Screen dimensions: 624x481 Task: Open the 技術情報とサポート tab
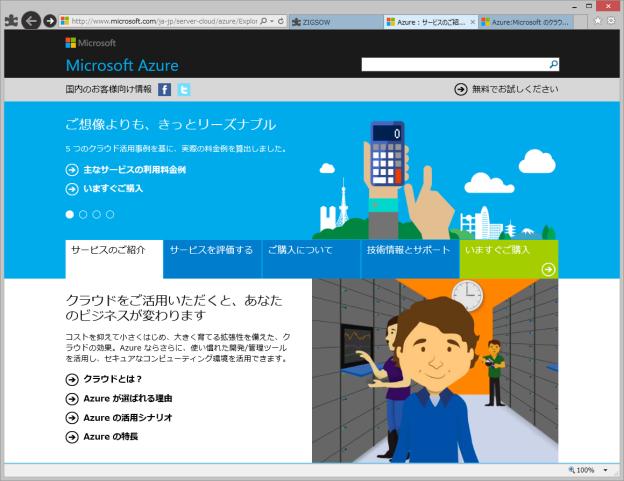tap(408, 250)
